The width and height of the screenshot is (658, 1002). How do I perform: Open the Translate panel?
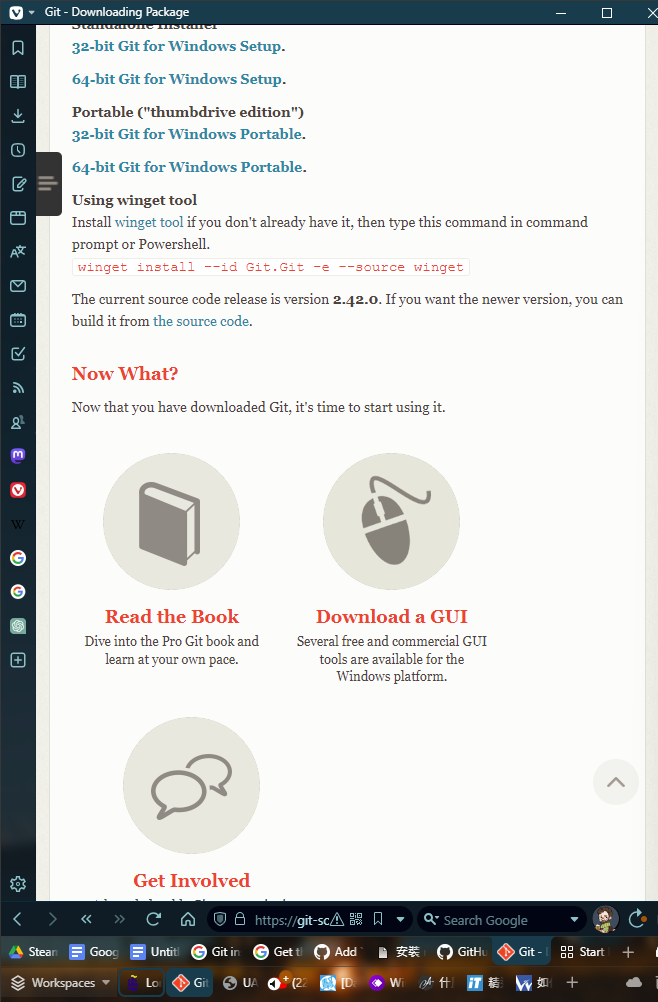(18, 252)
